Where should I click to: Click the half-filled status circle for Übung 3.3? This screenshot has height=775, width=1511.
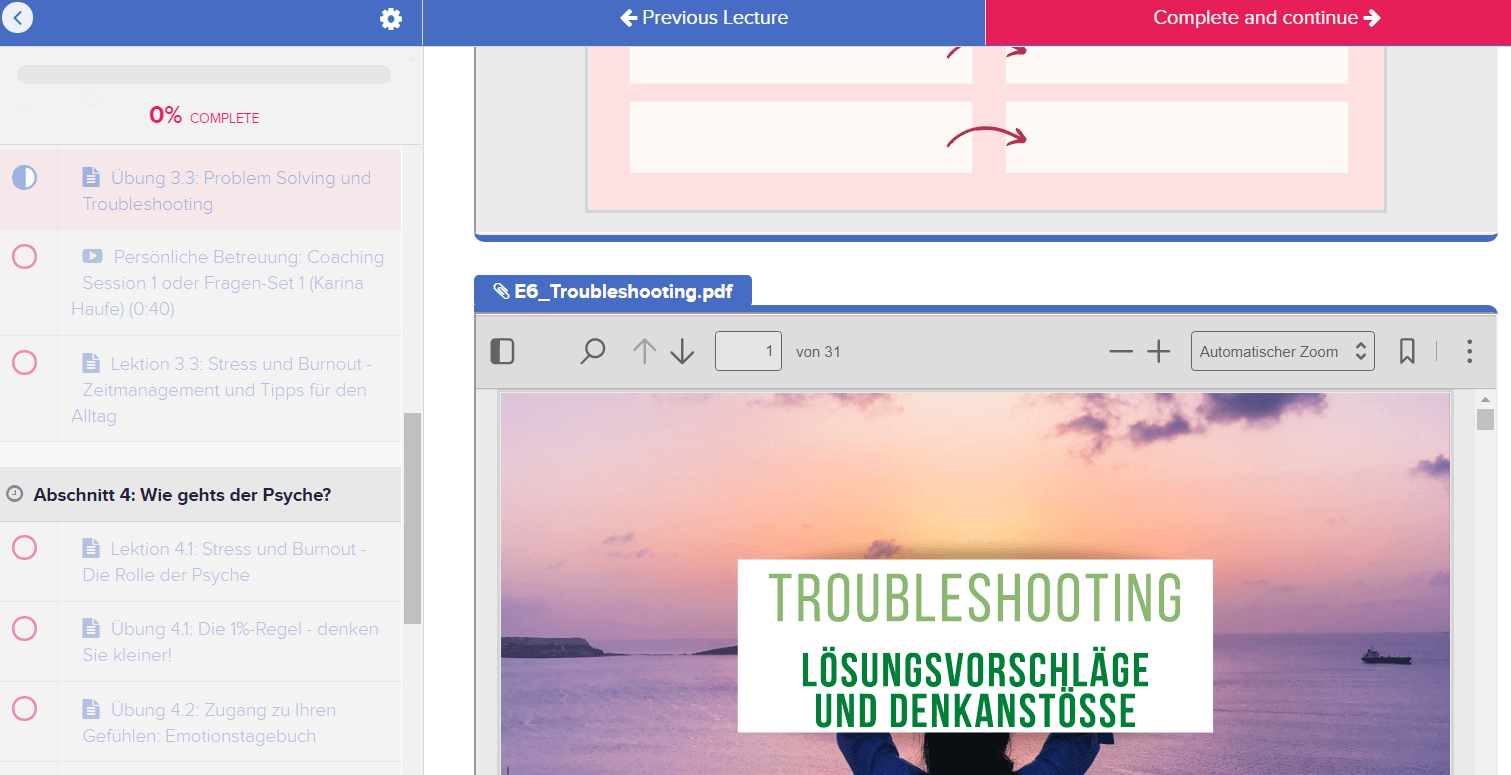click(24, 178)
